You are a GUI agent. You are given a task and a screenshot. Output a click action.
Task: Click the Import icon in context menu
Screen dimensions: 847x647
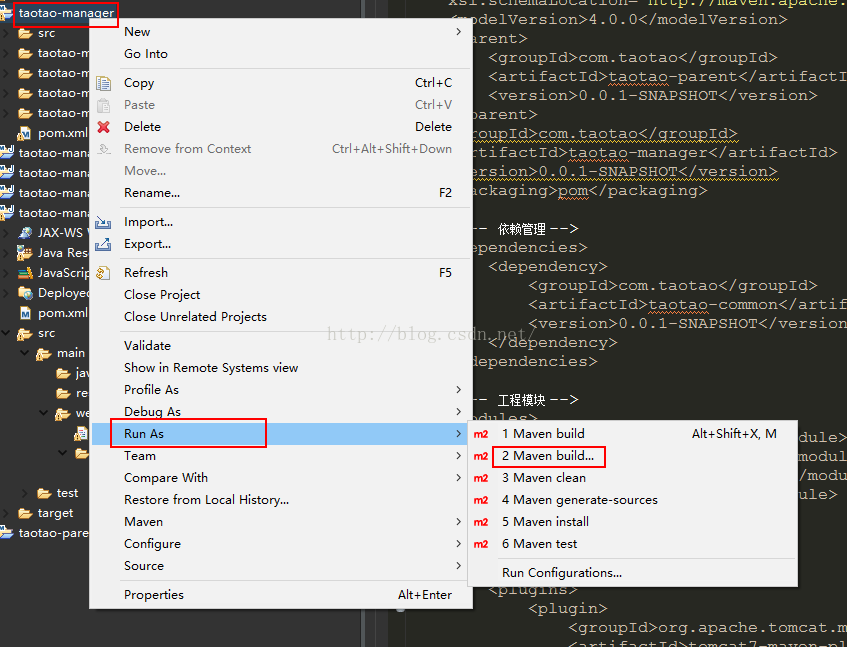pyautogui.click(x=103, y=222)
